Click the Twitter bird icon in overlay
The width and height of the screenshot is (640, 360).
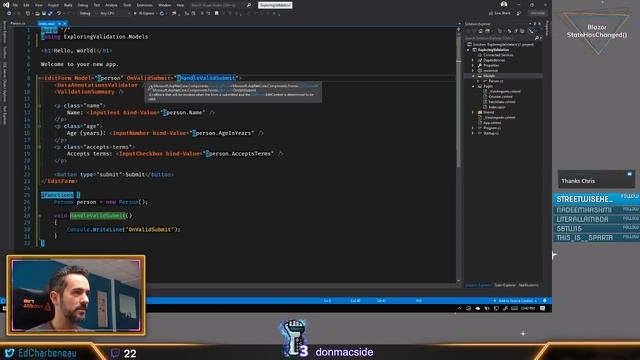coord(9,353)
